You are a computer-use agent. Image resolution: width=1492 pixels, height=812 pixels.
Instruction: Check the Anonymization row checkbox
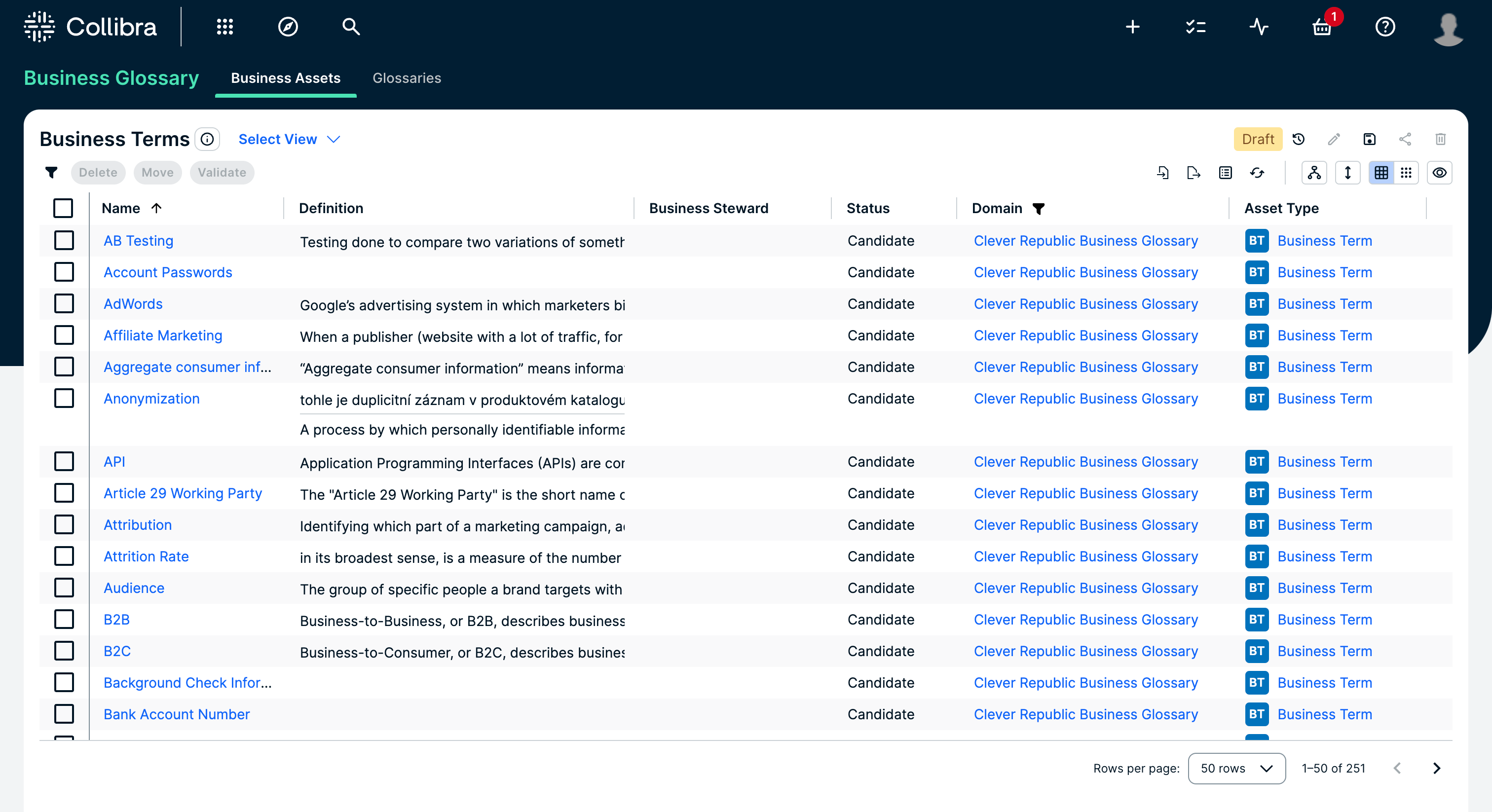(x=64, y=399)
